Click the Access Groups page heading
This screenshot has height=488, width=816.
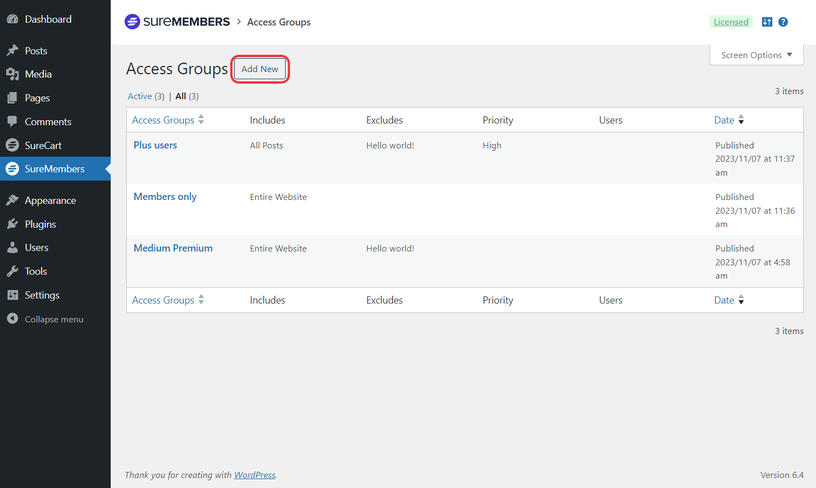pos(177,69)
